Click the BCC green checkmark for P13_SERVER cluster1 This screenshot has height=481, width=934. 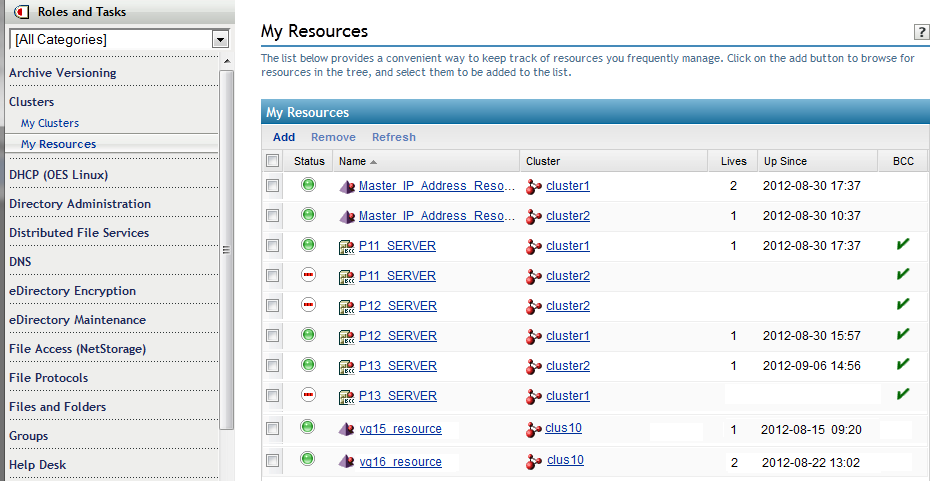point(903,393)
